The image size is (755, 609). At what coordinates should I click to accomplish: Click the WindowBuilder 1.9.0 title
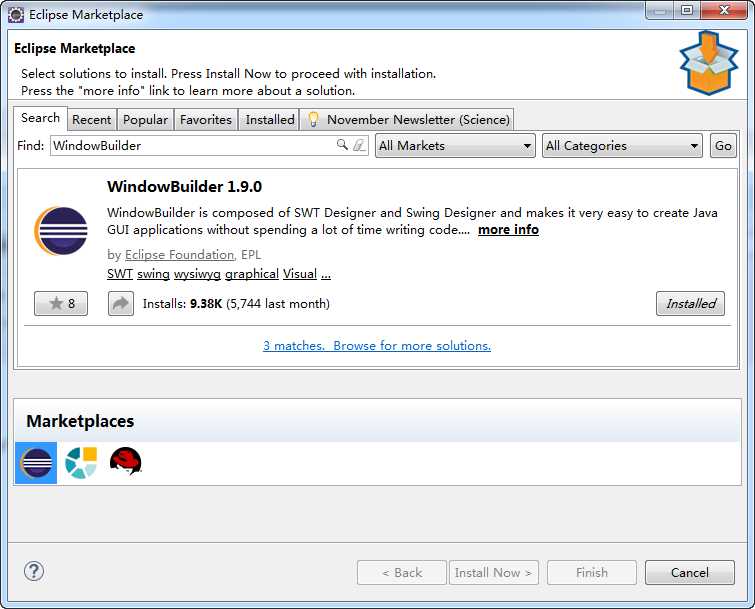[184, 186]
